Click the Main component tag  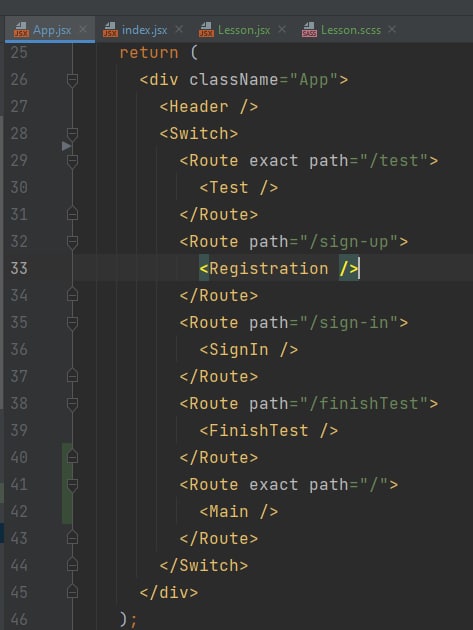click(x=239, y=511)
